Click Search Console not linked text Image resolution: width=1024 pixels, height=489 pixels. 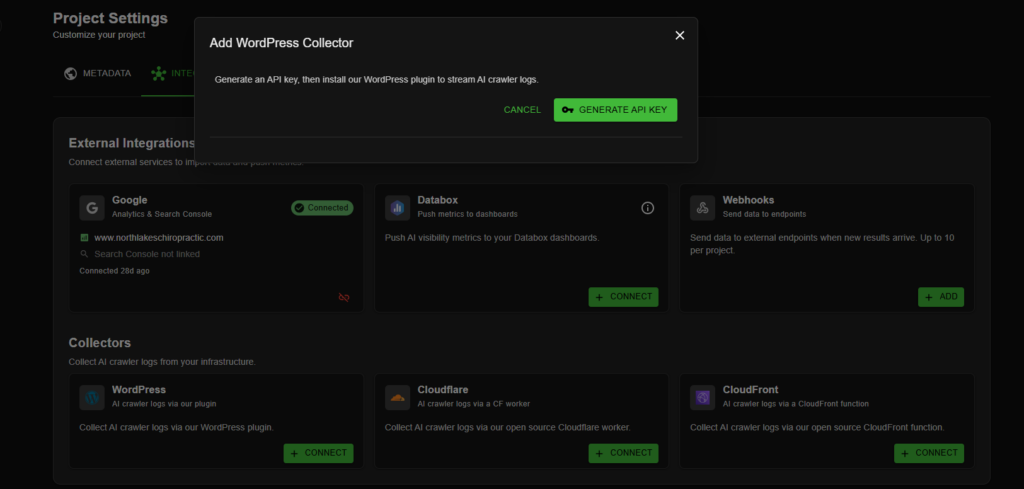coord(147,254)
